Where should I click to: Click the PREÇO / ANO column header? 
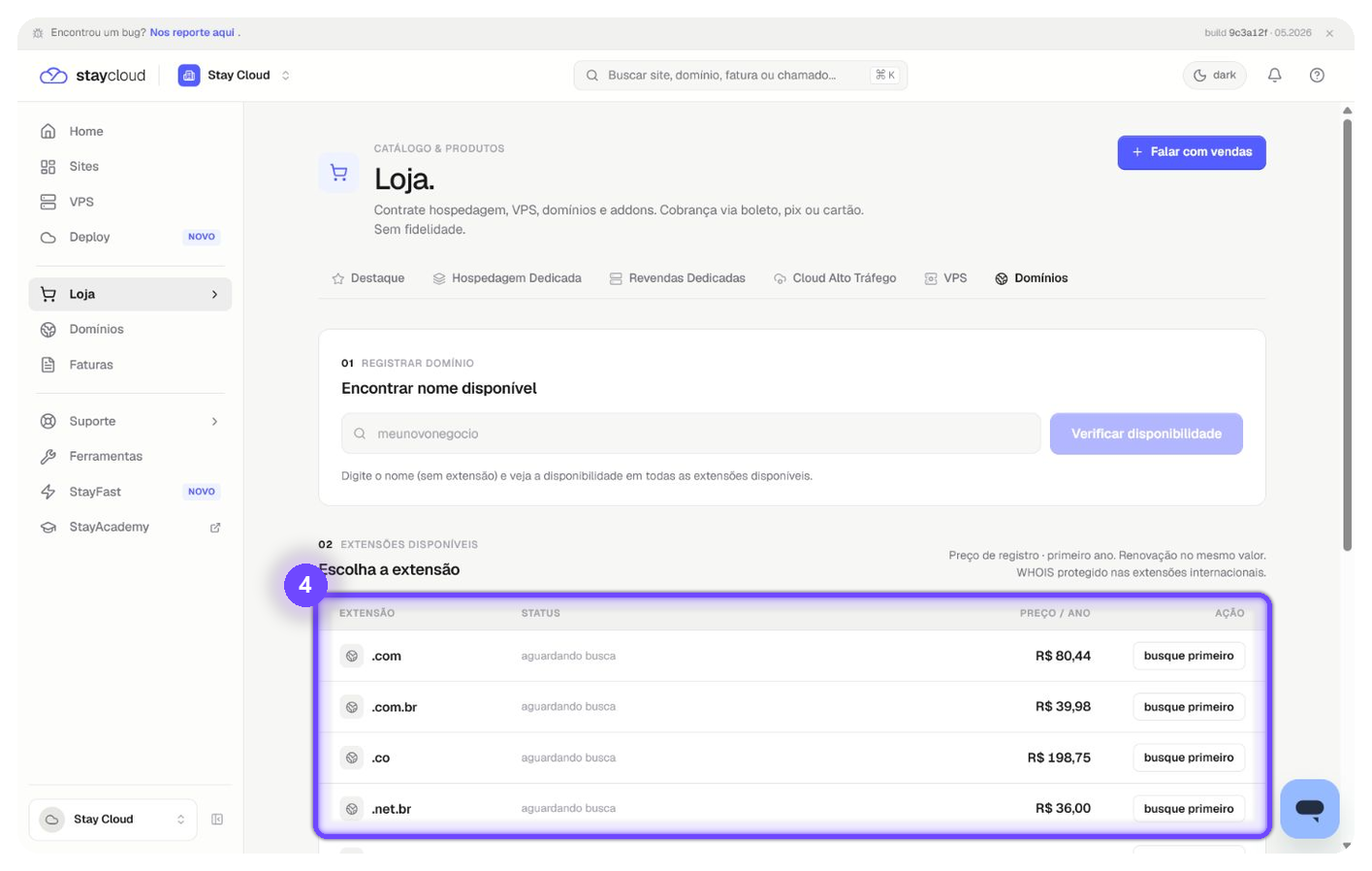click(1055, 613)
